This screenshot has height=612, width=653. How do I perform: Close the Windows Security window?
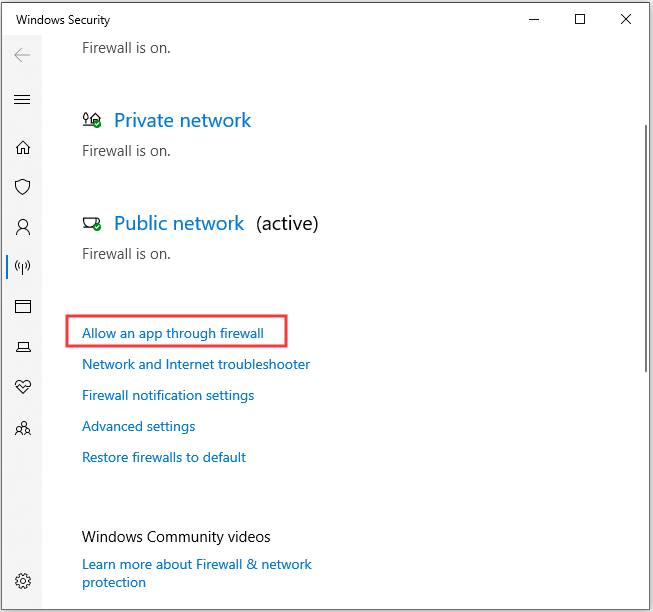pyautogui.click(x=626, y=19)
